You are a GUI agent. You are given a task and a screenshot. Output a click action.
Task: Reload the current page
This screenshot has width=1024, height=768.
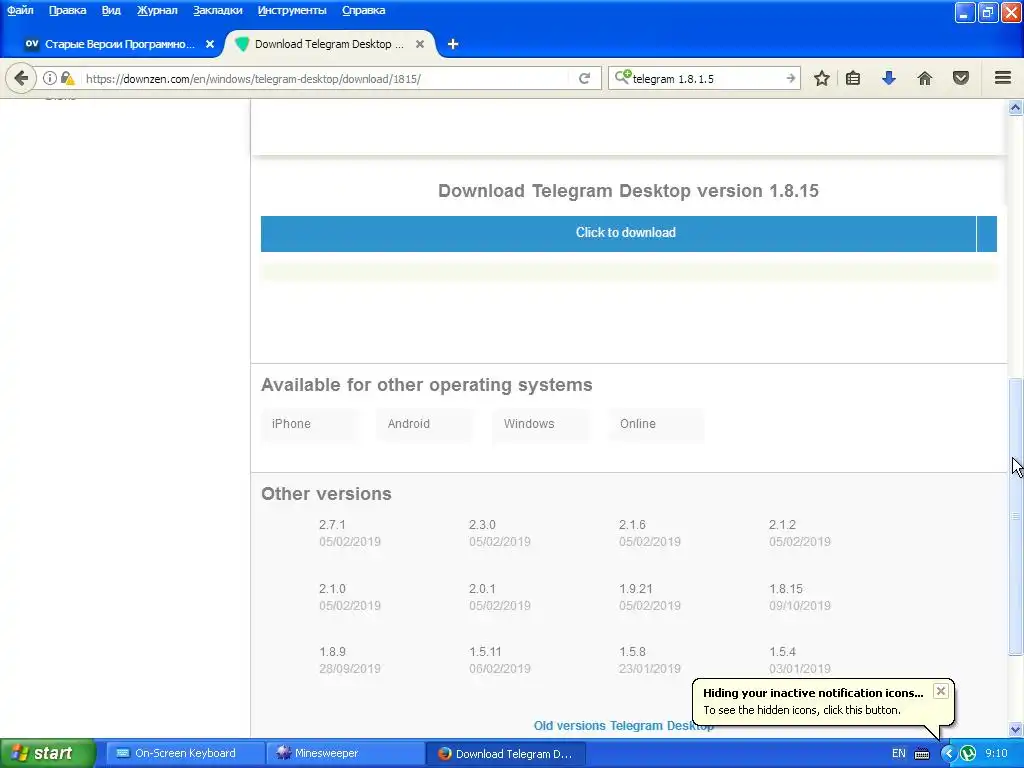tap(584, 78)
